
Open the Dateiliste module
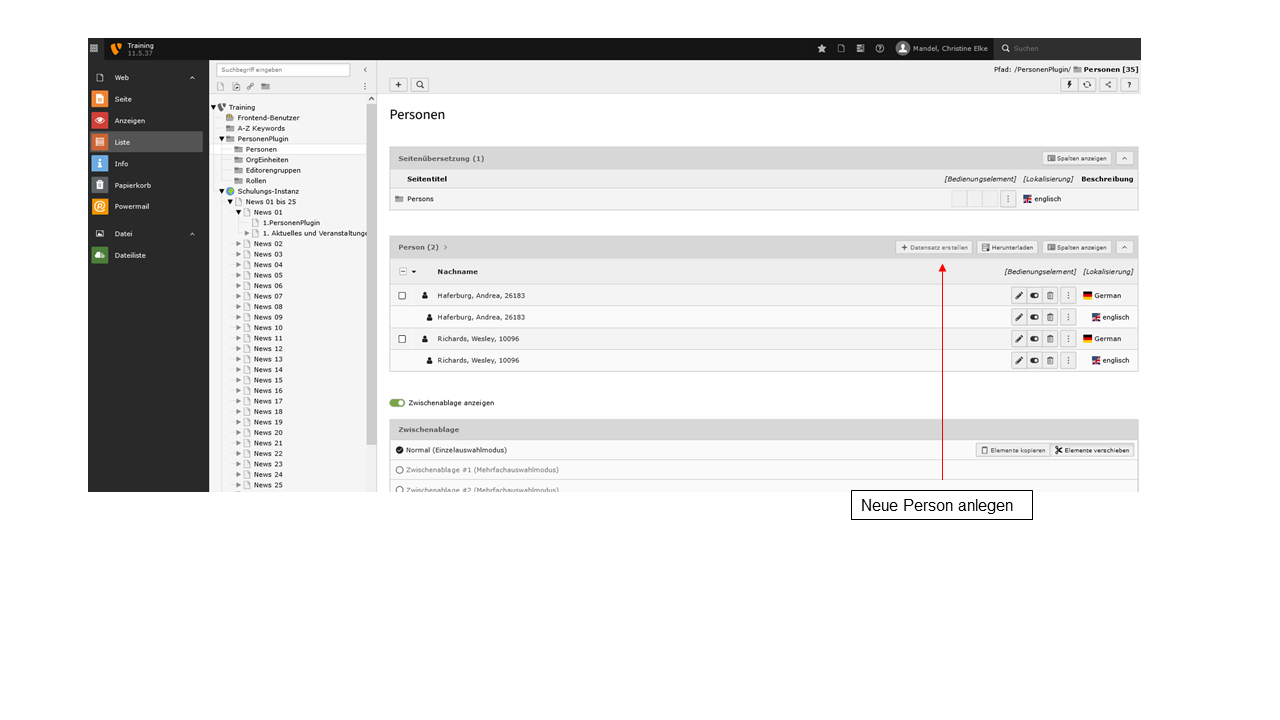click(x=129, y=255)
